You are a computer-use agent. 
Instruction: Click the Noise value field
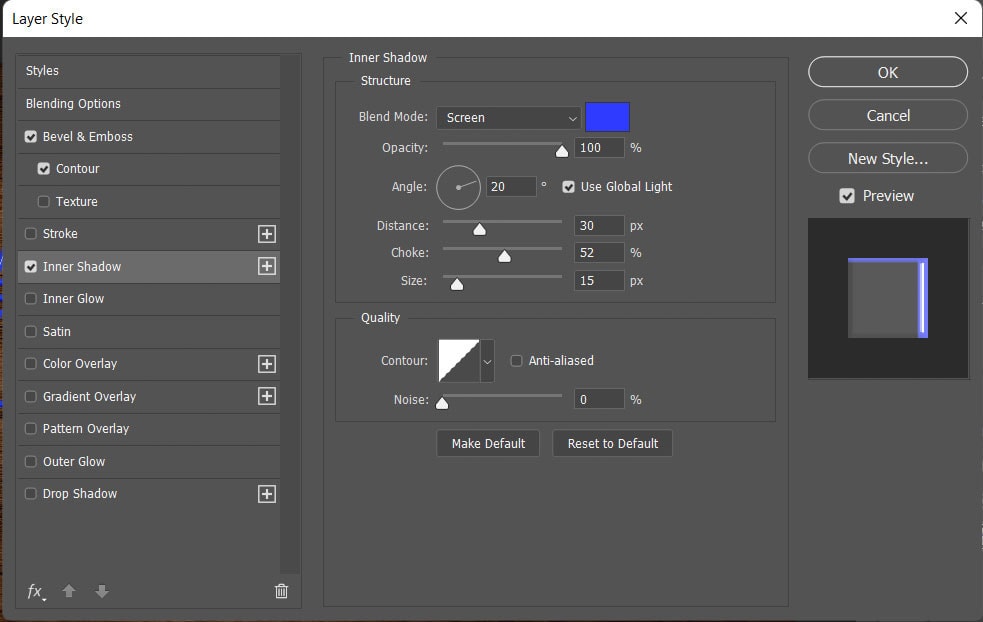[x=599, y=399]
